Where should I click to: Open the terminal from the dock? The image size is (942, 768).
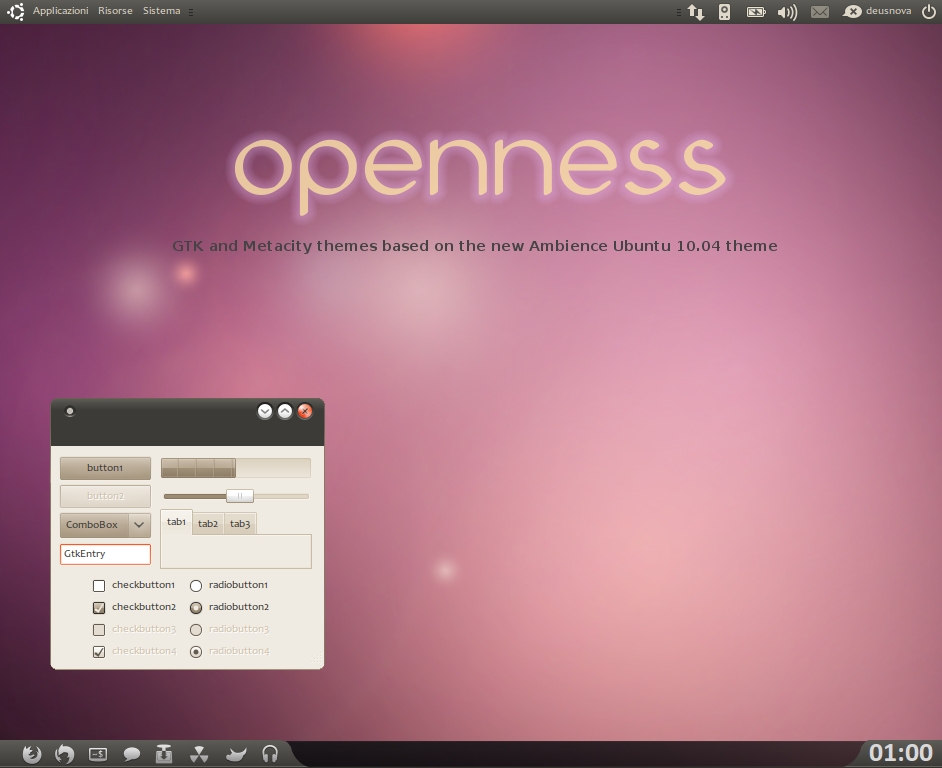click(x=98, y=754)
